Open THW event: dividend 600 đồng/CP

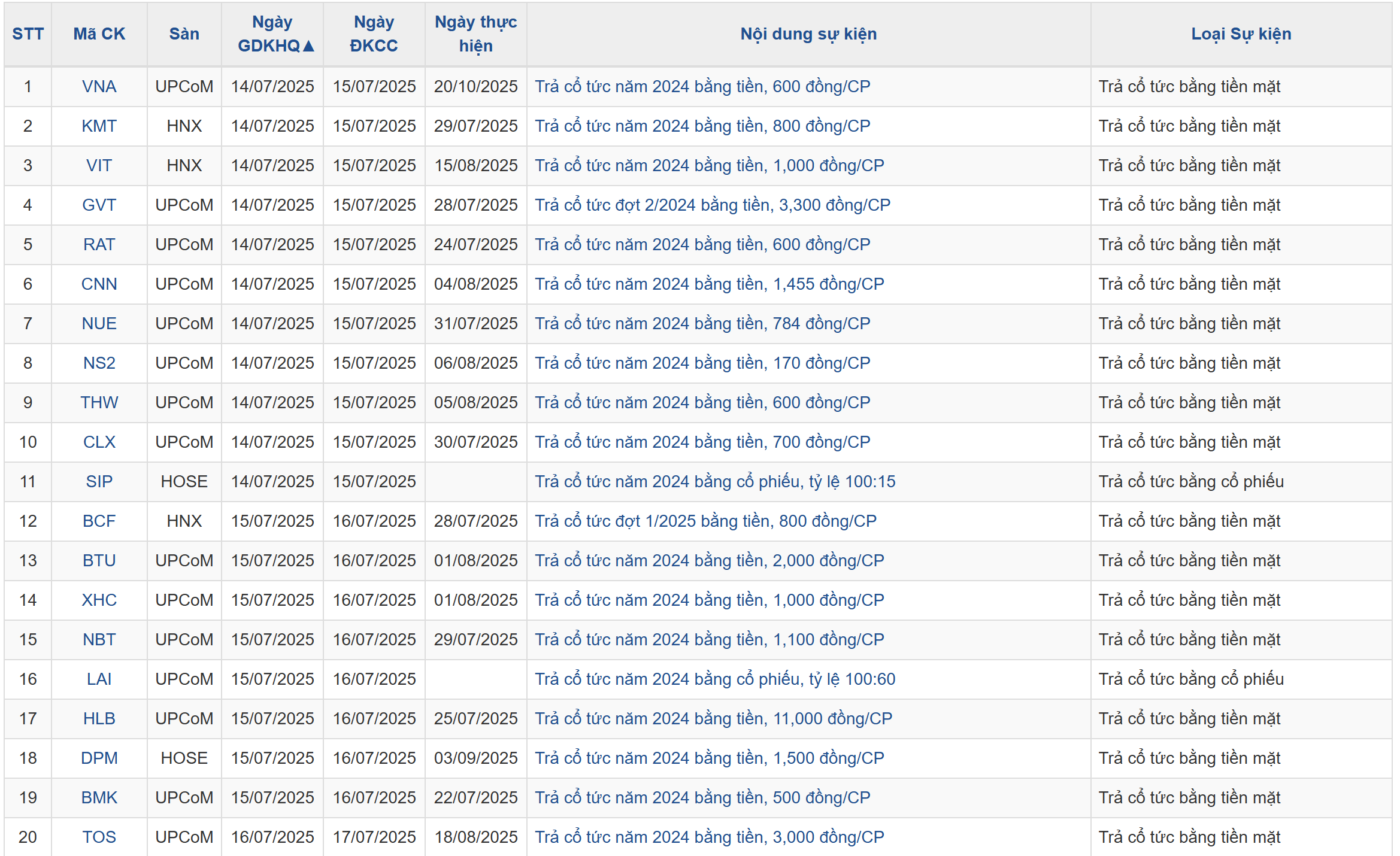tap(702, 403)
